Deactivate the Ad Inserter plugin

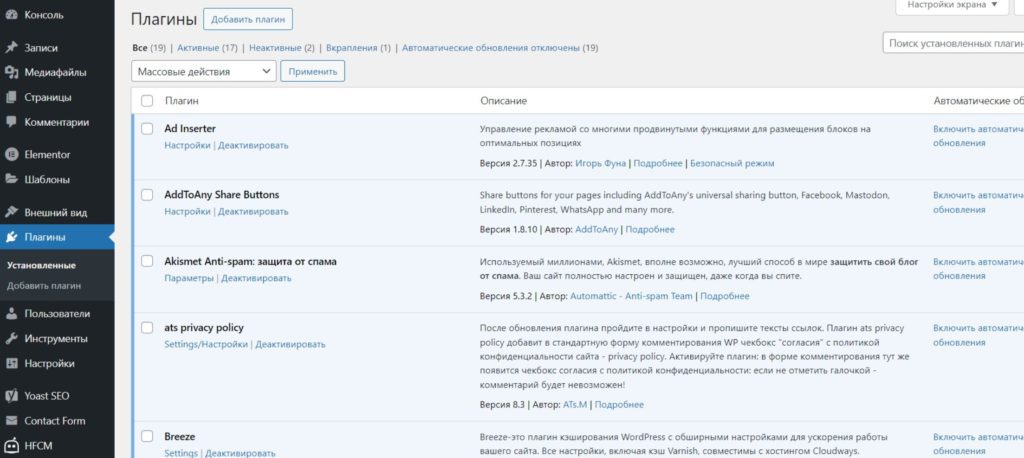tap(253, 145)
